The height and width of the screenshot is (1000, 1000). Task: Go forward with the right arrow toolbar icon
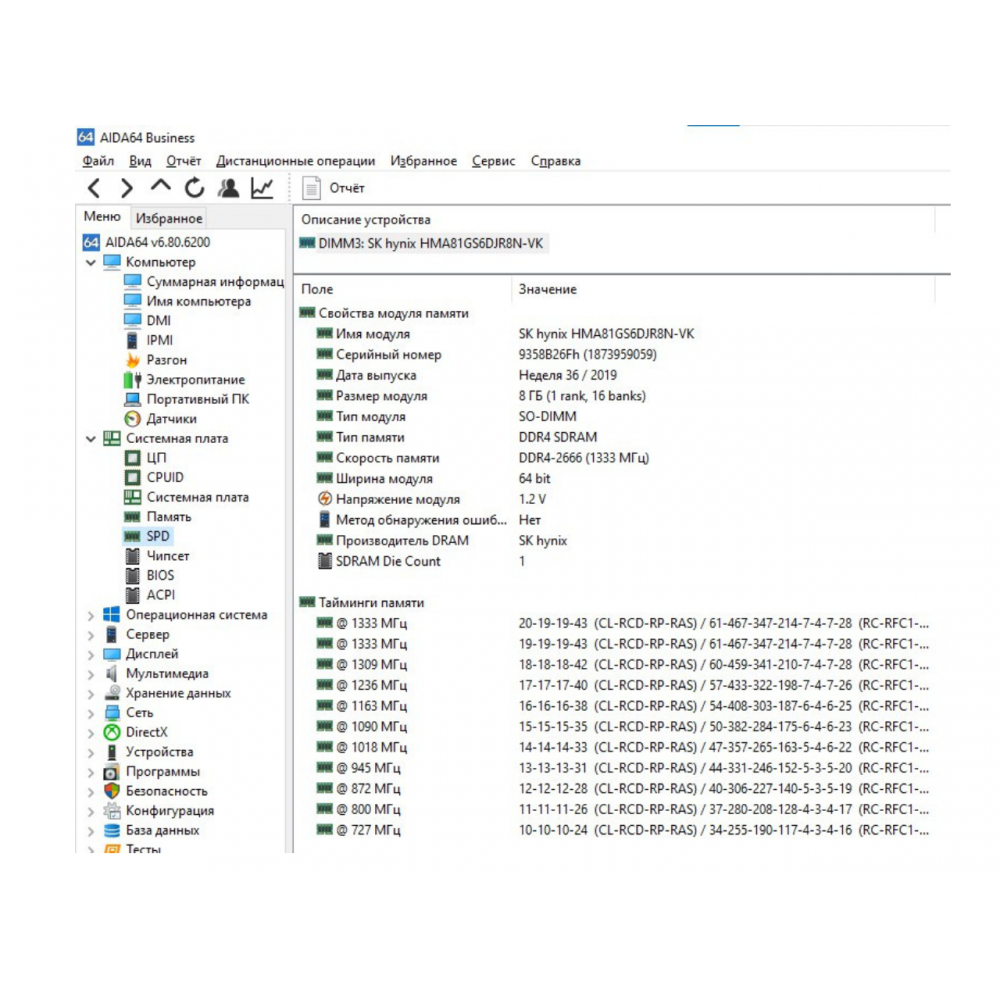pyautogui.click(x=127, y=188)
